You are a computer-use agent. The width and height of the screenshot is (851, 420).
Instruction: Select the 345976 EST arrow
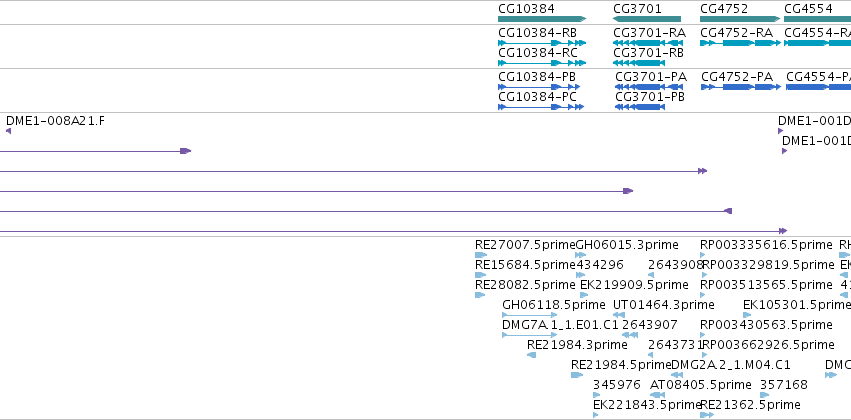(x=595, y=395)
